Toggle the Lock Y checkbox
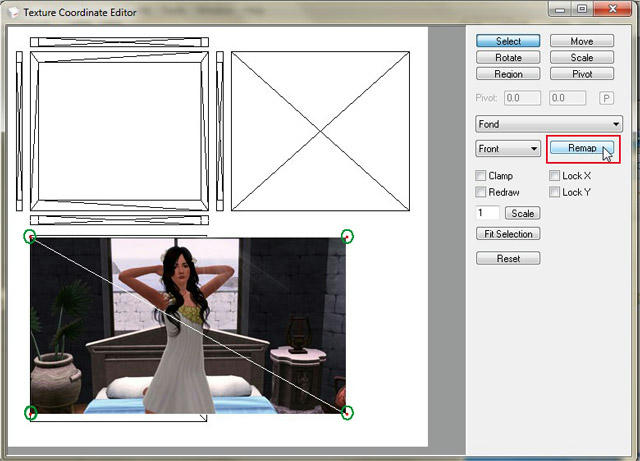This screenshot has width=640, height=461. tap(554, 192)
